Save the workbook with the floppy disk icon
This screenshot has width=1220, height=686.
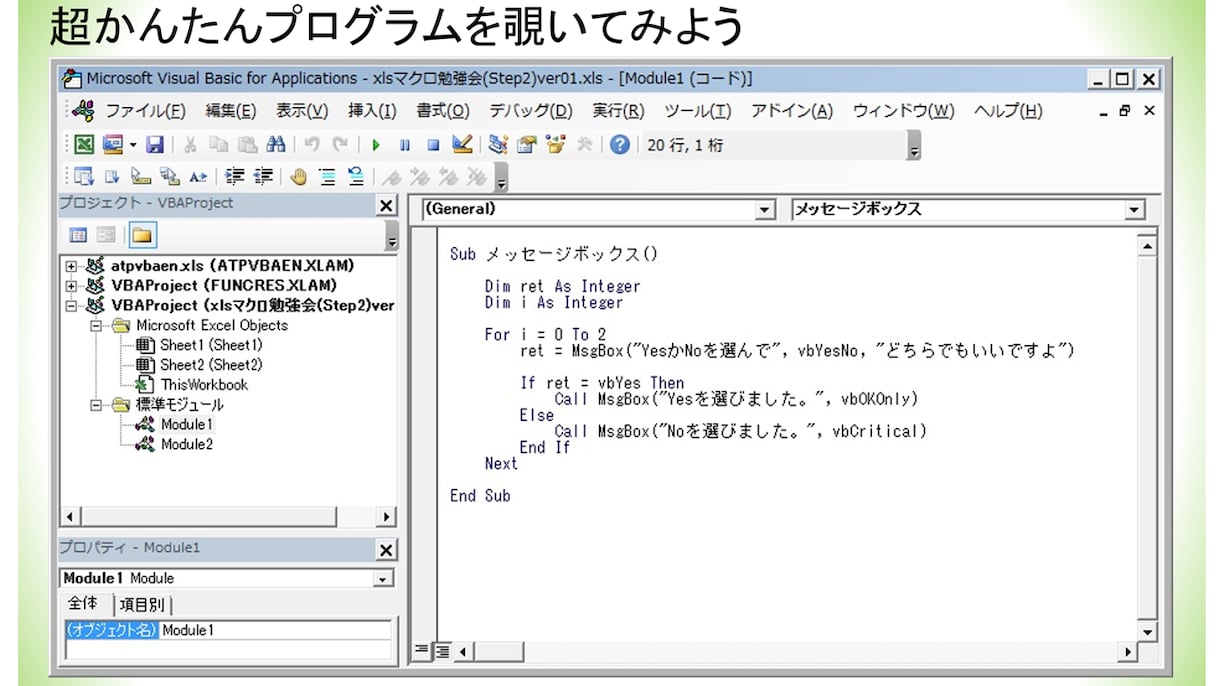[155, 145]
